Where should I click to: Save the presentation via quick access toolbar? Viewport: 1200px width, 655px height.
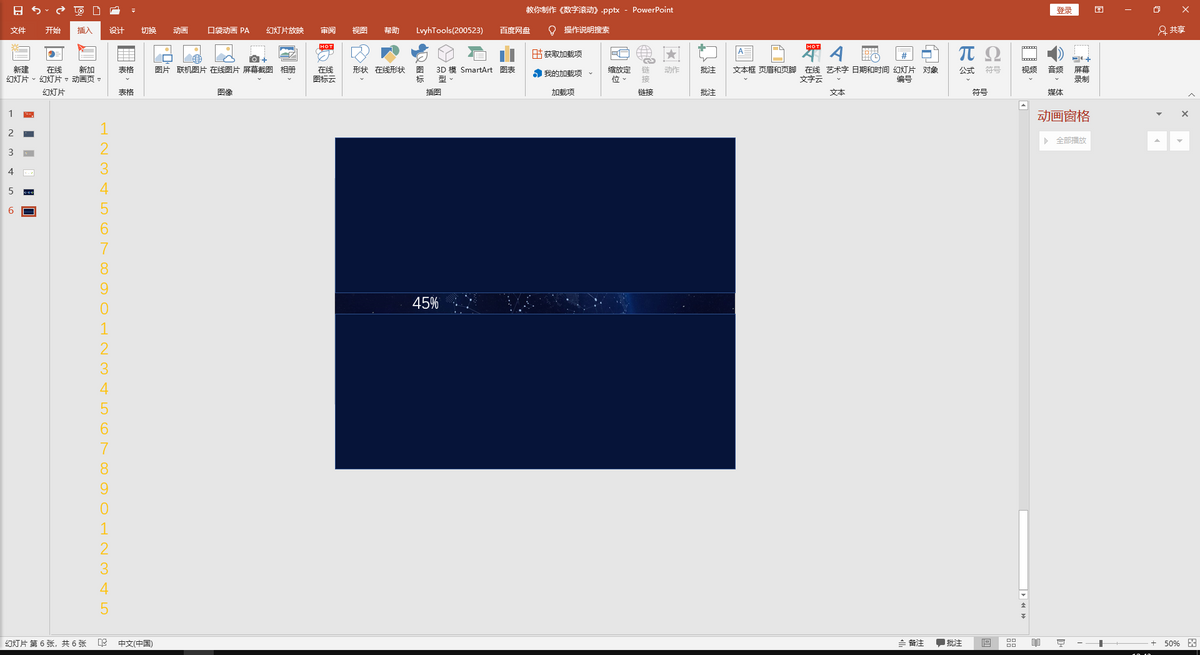tap(17, 10)
